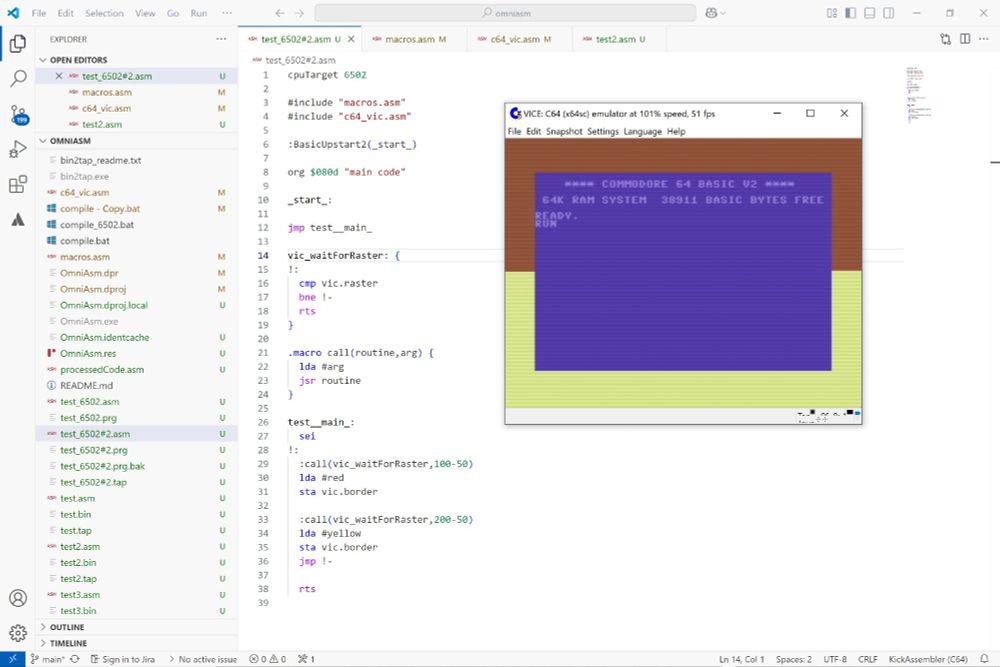Screen dimensions: 1000x667
Task: Open compile_6502.bat in the file tree
Action: coord(97,224)
